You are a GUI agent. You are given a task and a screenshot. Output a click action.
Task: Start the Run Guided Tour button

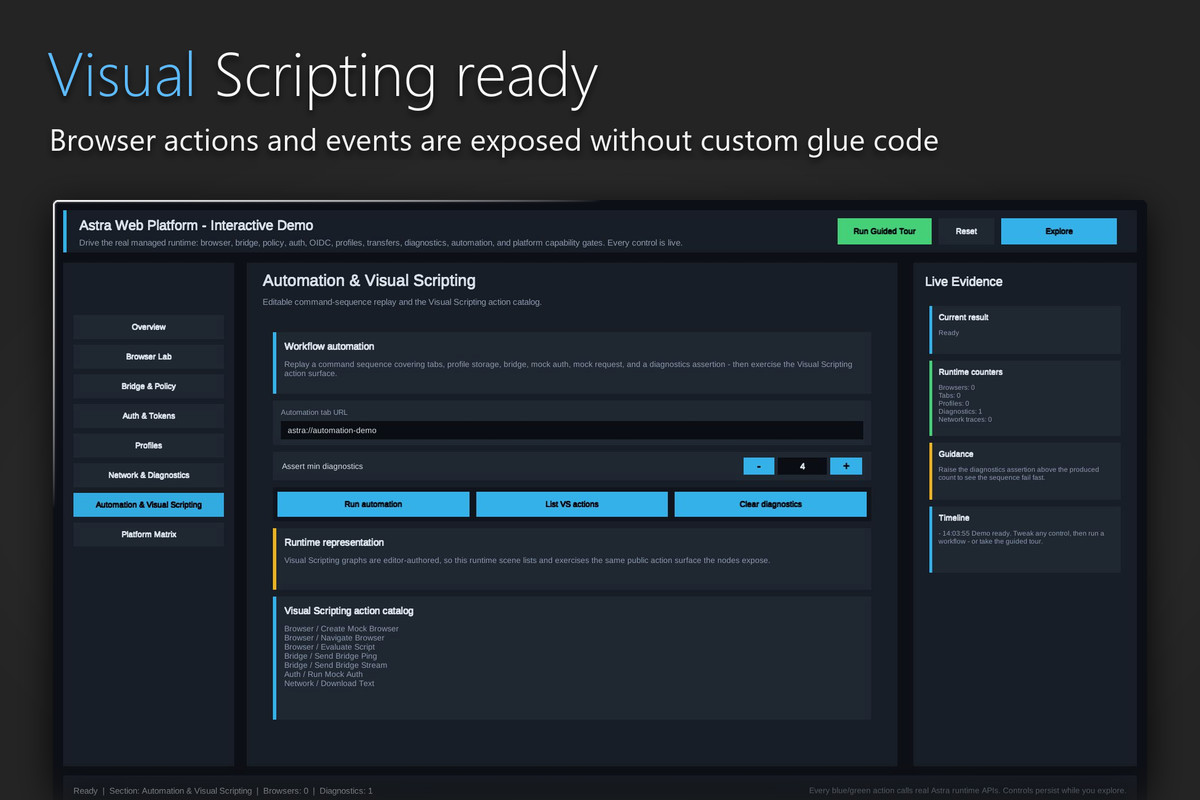[884, 231]
